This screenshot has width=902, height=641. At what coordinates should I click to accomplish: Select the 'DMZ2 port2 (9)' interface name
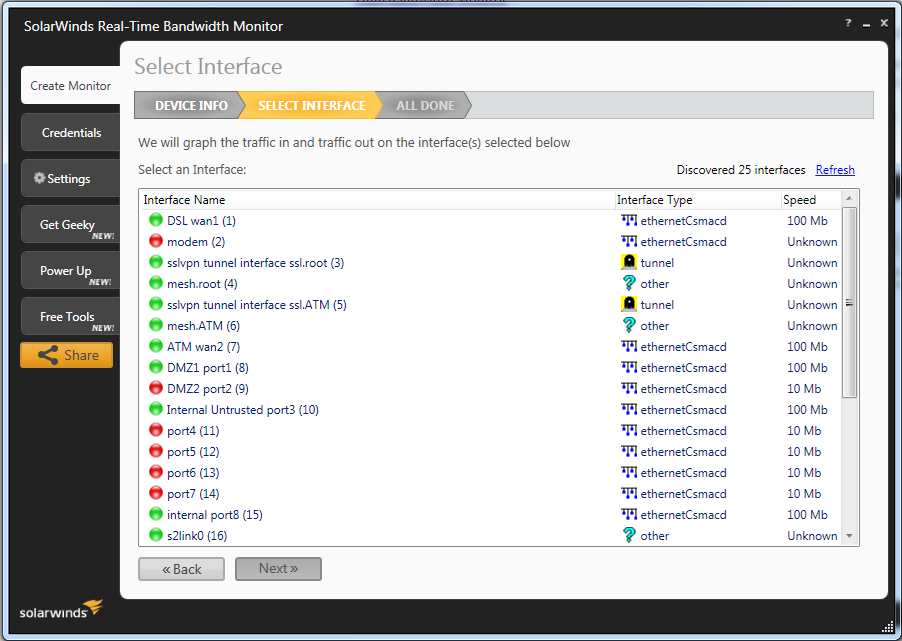[208, 388]
